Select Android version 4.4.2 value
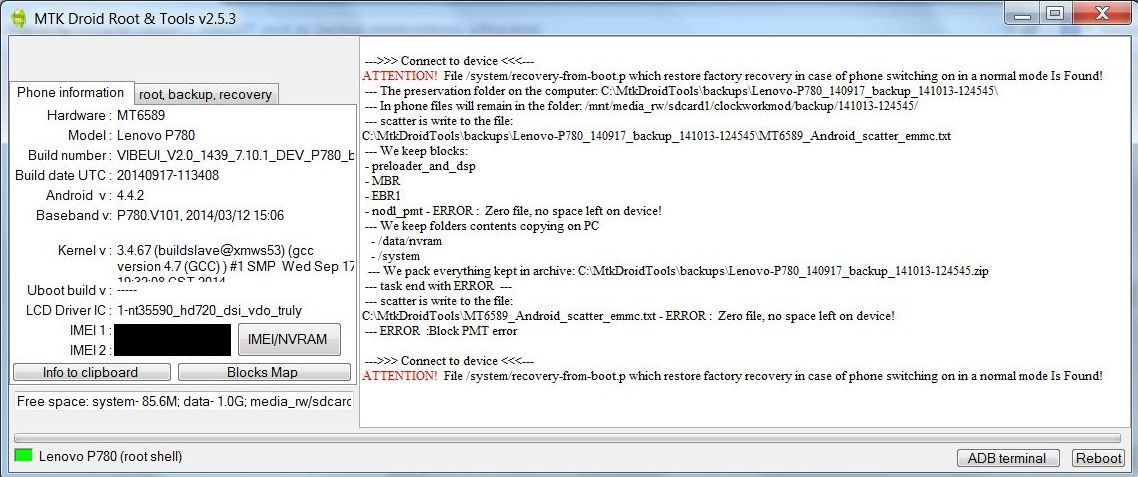 point(131,195)
